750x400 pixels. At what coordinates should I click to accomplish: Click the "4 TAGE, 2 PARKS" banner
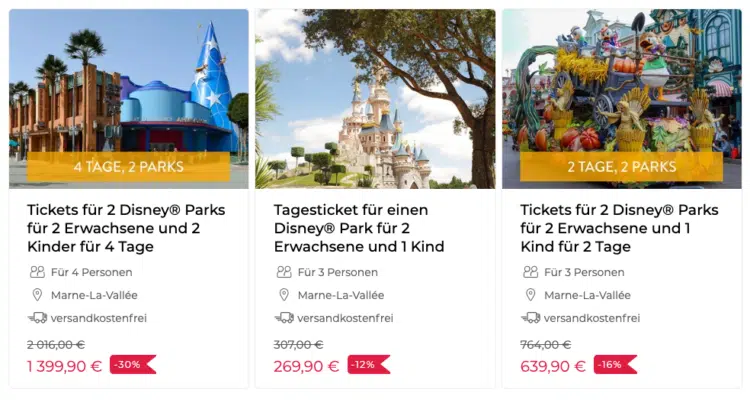(129, 167)
